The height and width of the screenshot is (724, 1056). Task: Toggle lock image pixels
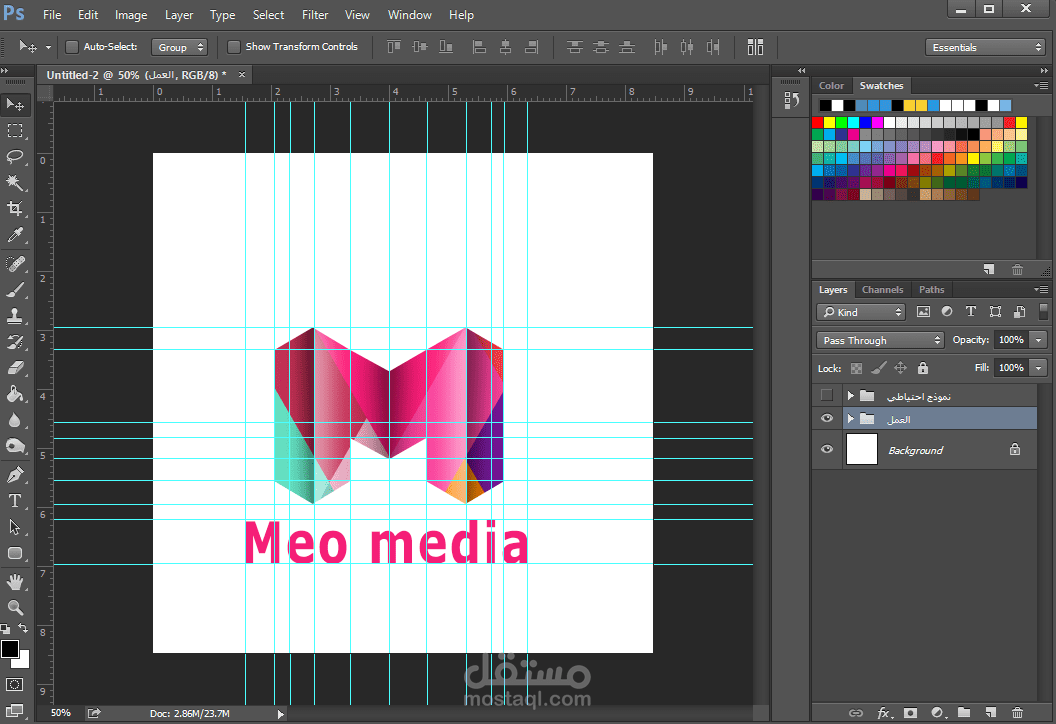pos(878,368)
